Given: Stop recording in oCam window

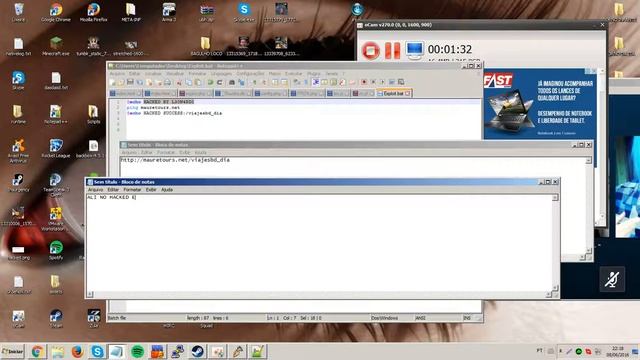Looking at the screenshot, I should click(x=371, y=51).
